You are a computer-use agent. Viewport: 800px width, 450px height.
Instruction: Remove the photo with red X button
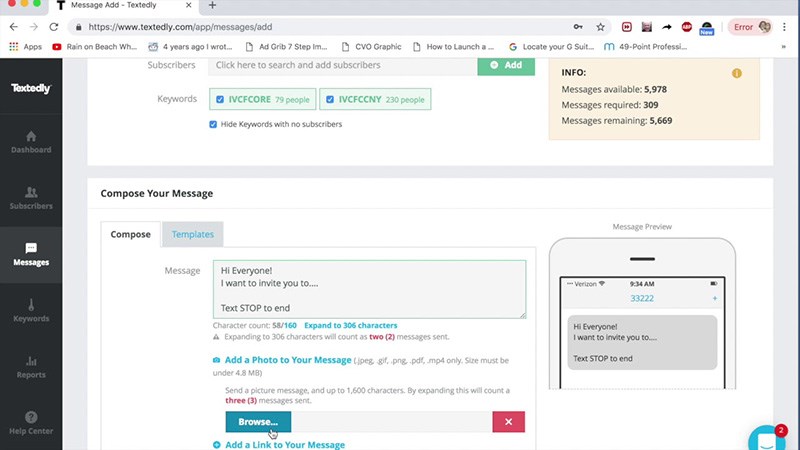pos(509,422)
